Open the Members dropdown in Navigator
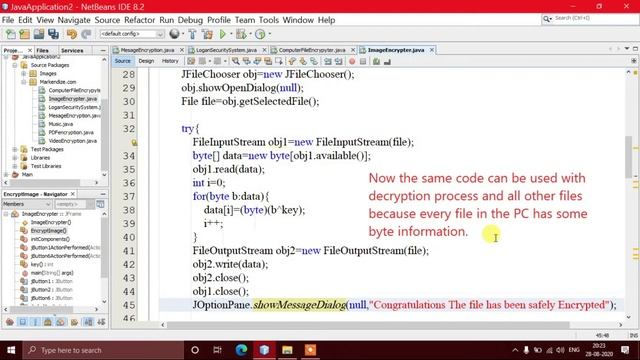 click(27, 204)
